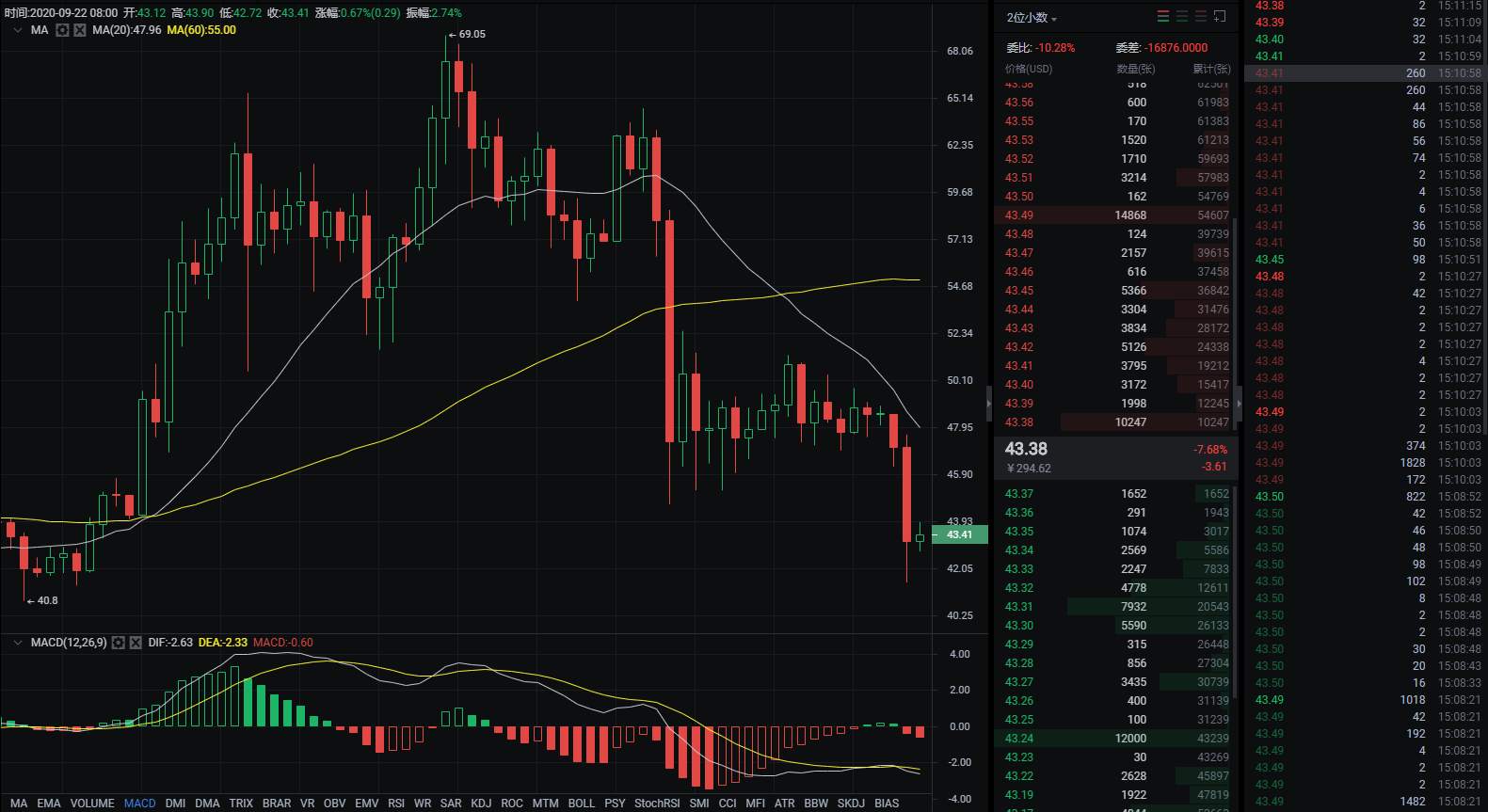1488x812 pixels.
Task: Click the 委差 -16876.0000 value
Action: pyautogui.click(x=1176, y=48)
